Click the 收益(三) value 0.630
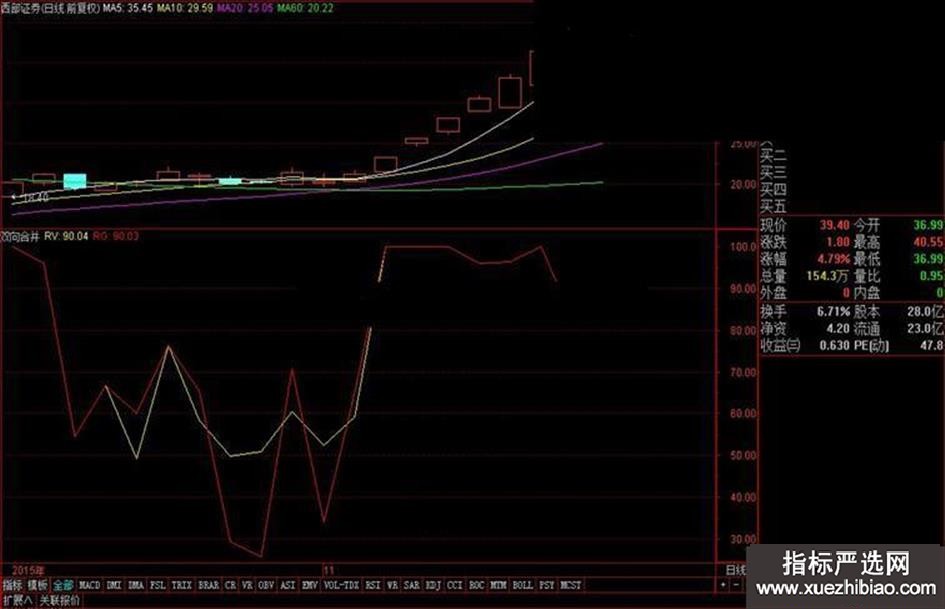The image size is (945, 609). click(x=834, y=346)
